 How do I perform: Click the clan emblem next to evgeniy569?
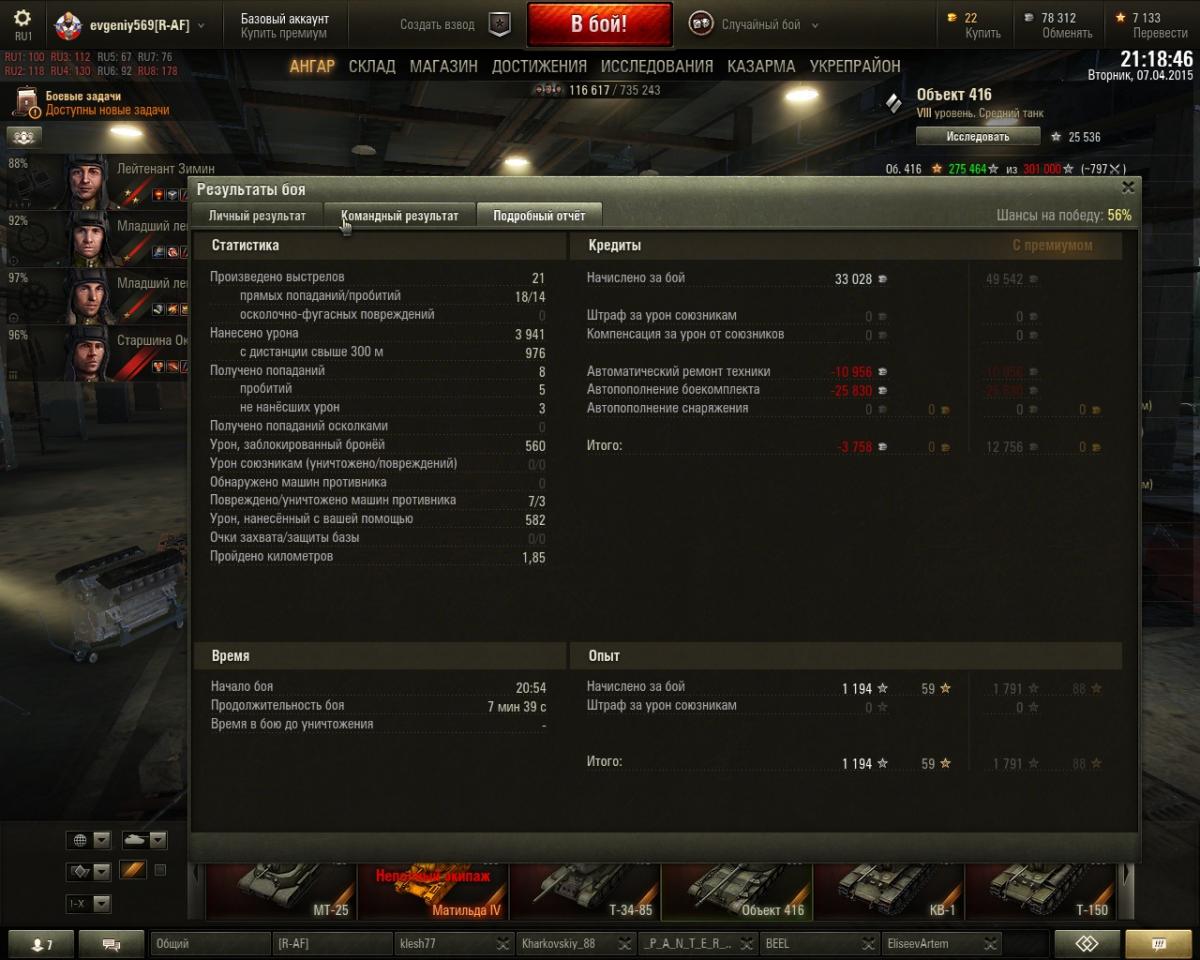pos(68,26)
